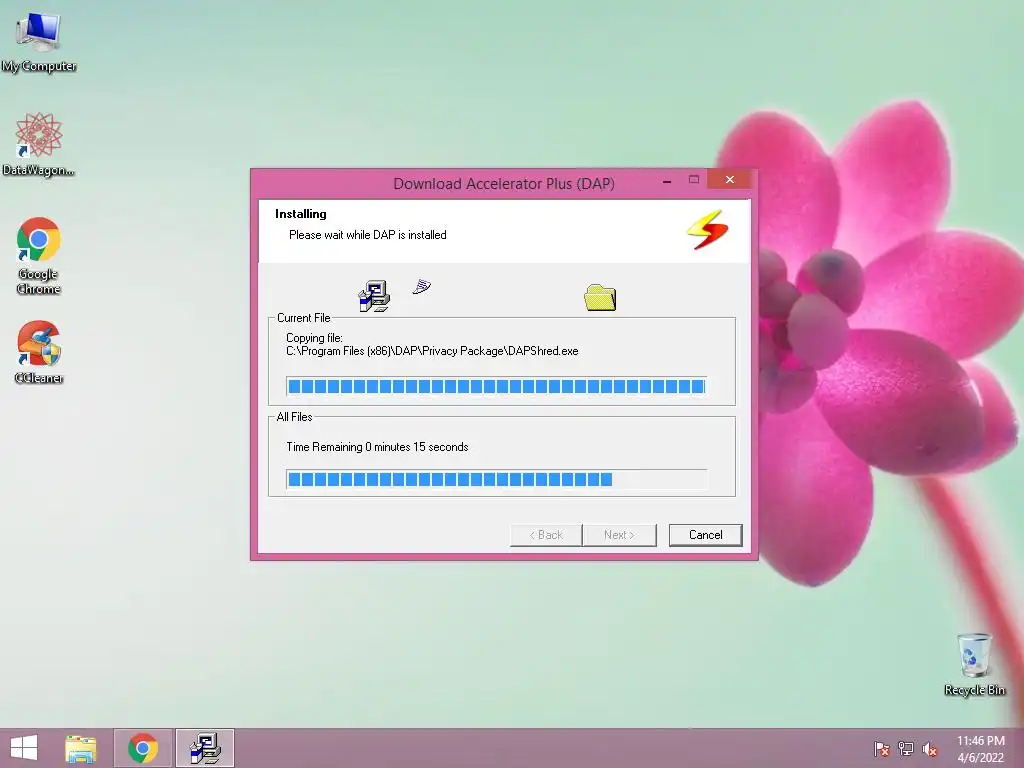
Task: Click the Time Remaining text
Action: [377, 447]
